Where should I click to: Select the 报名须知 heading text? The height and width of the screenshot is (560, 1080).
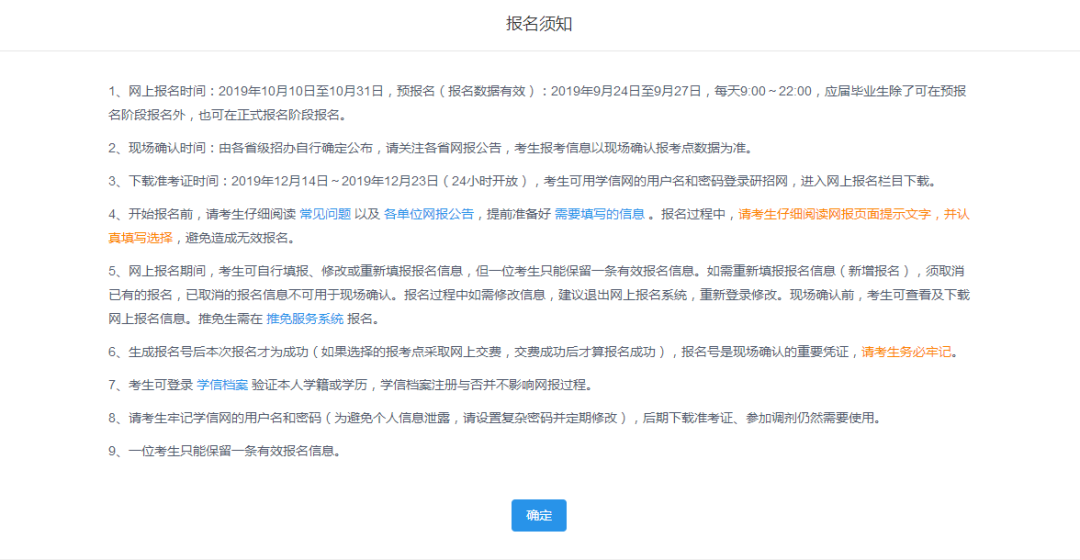point(539,24)
